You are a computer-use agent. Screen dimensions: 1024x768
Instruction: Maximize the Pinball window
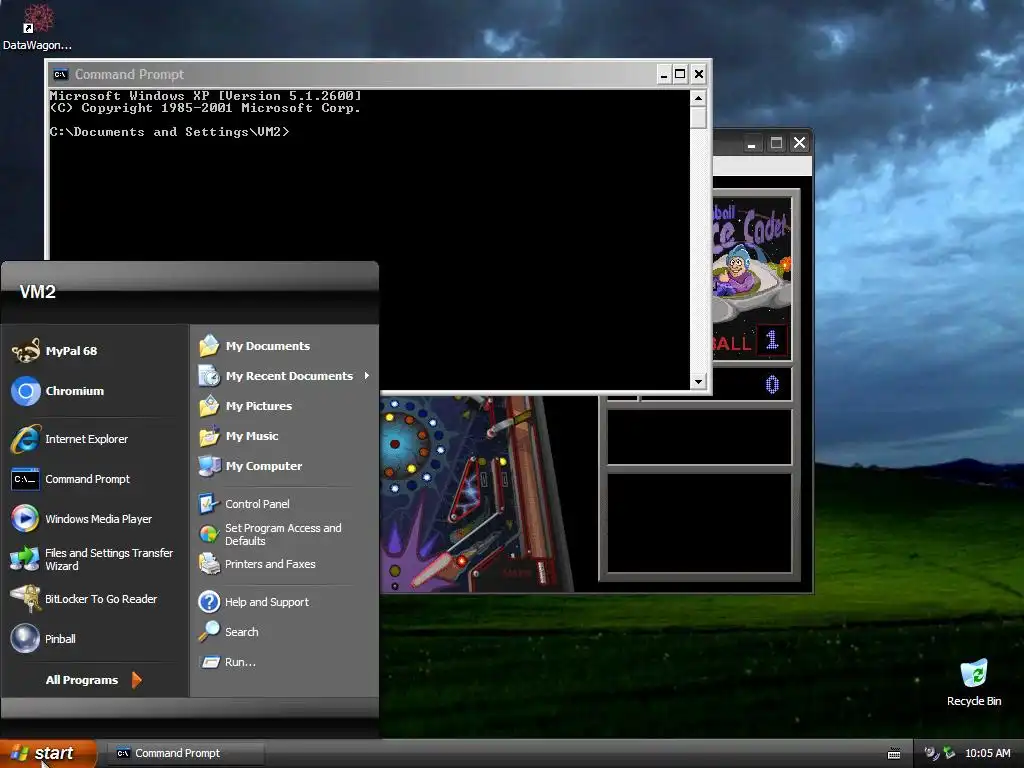click(x=776, y=143)
